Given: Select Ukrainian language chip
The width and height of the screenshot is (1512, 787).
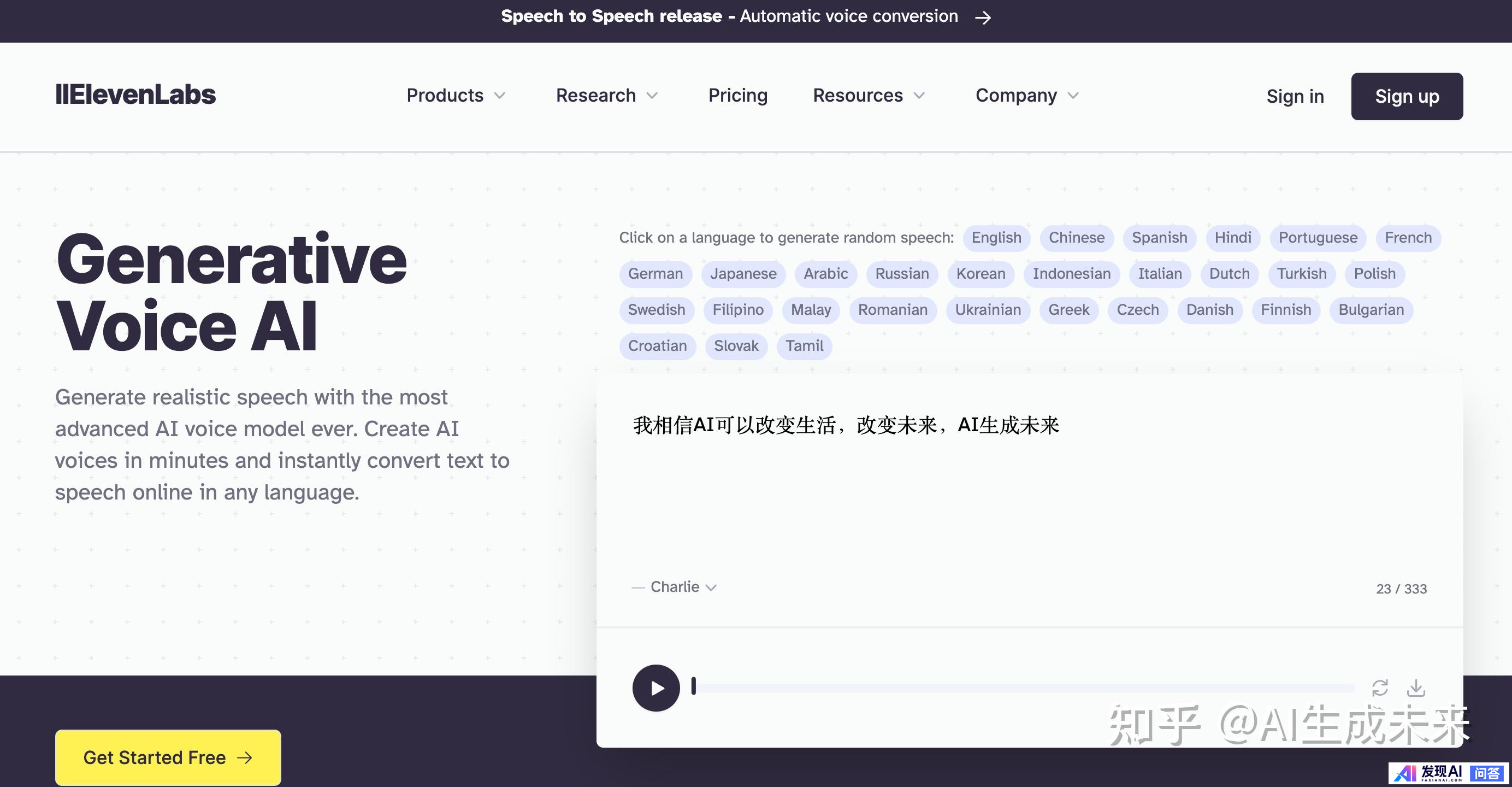Looking at the screenshot, I should pos(988,310).
